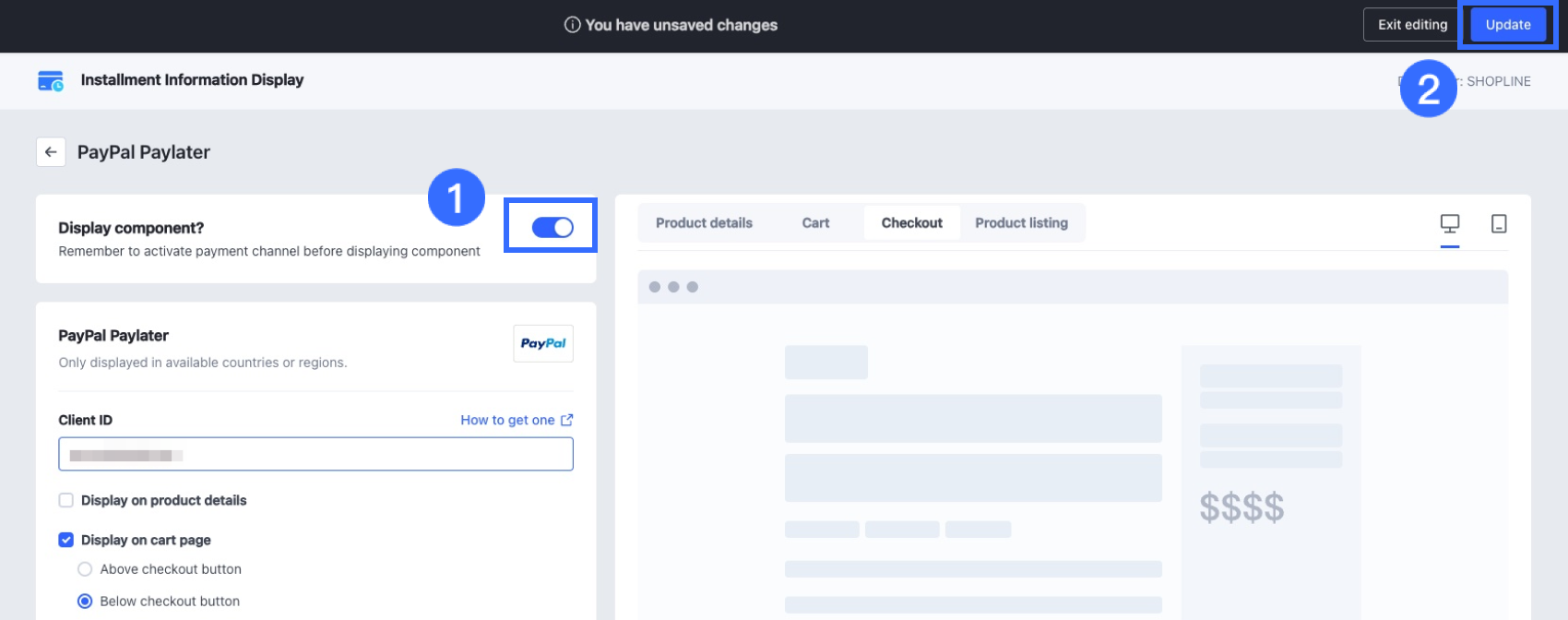Click the PayPal logo badge
This screenshot has height=620, width=1568.
point(543,343)
